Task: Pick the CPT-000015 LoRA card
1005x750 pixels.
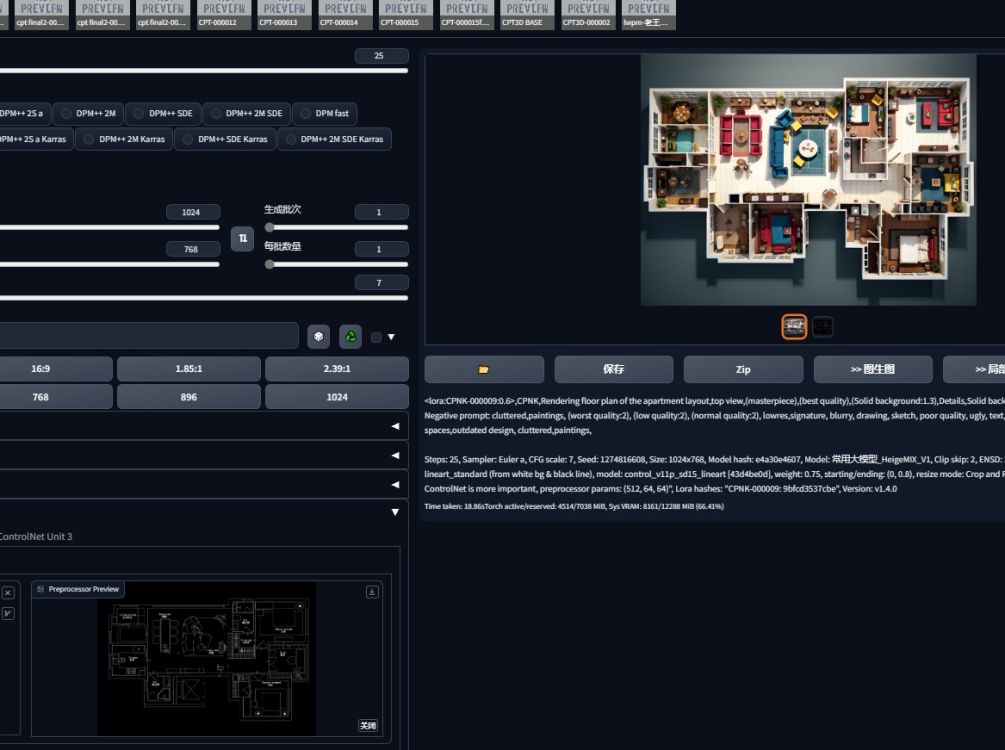Action: pos(406,14)
